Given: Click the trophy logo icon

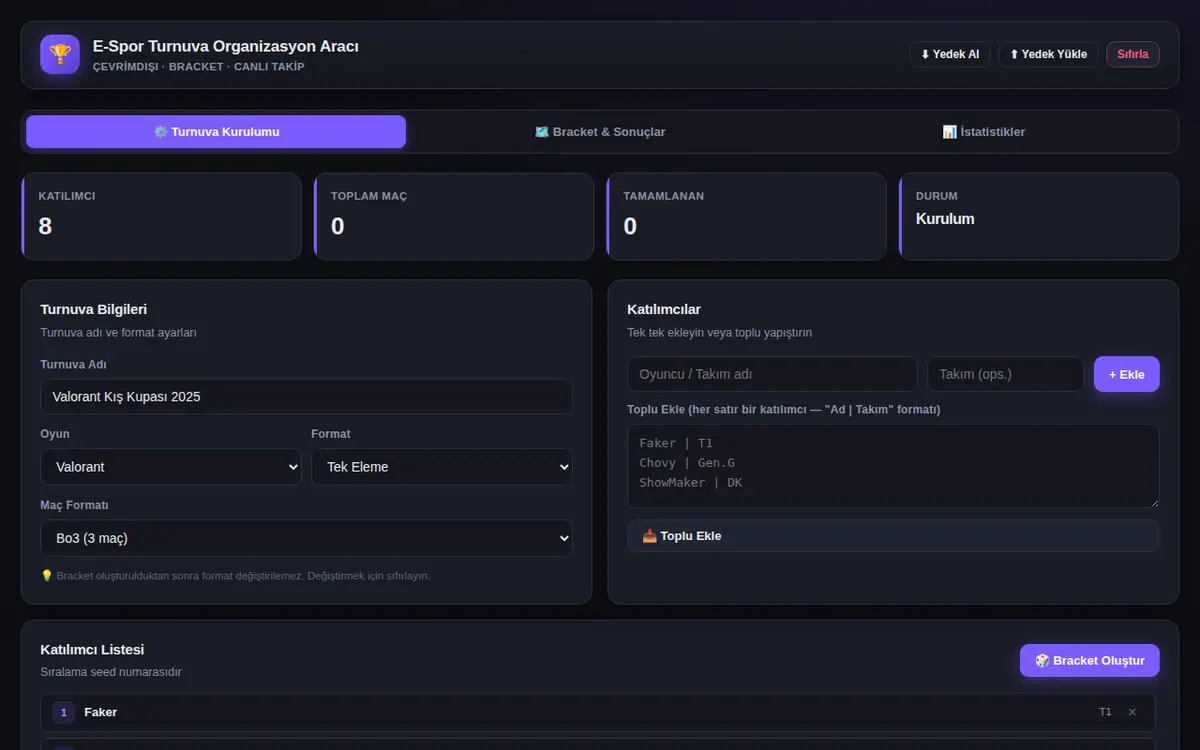Looking at the screenshot, I should tap(60, 54).
